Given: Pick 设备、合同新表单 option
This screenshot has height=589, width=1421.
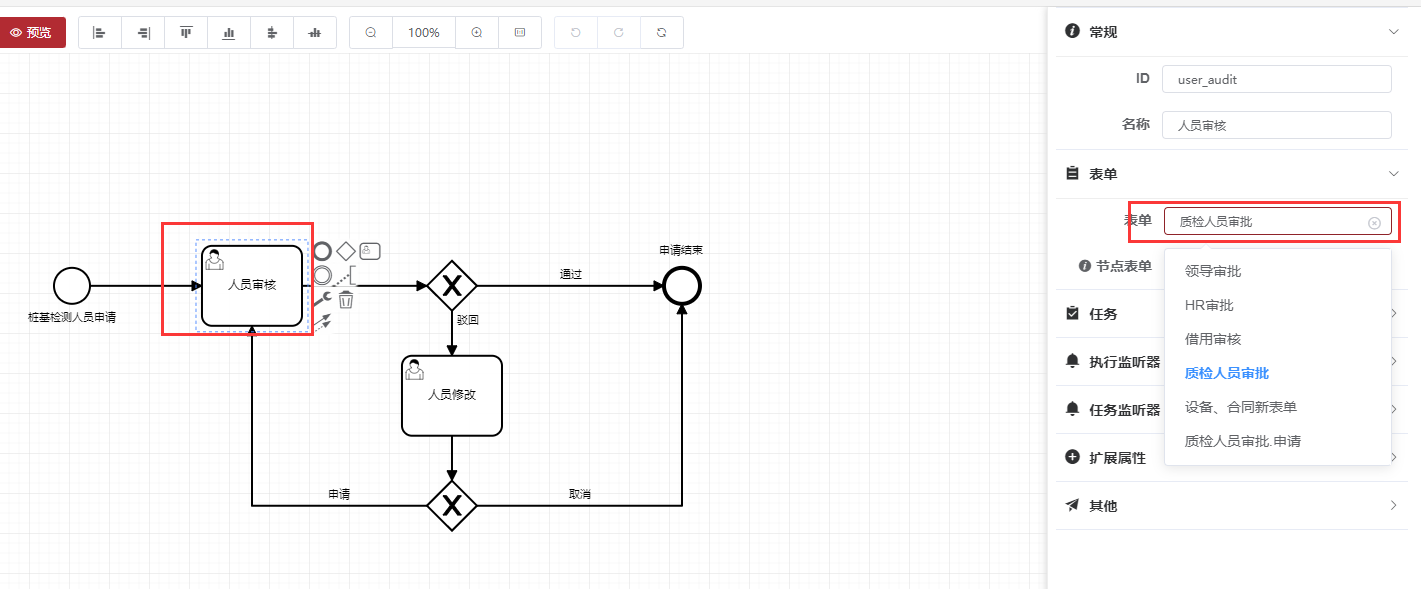Looking at the screenshot, I should tap(1240, 407).
